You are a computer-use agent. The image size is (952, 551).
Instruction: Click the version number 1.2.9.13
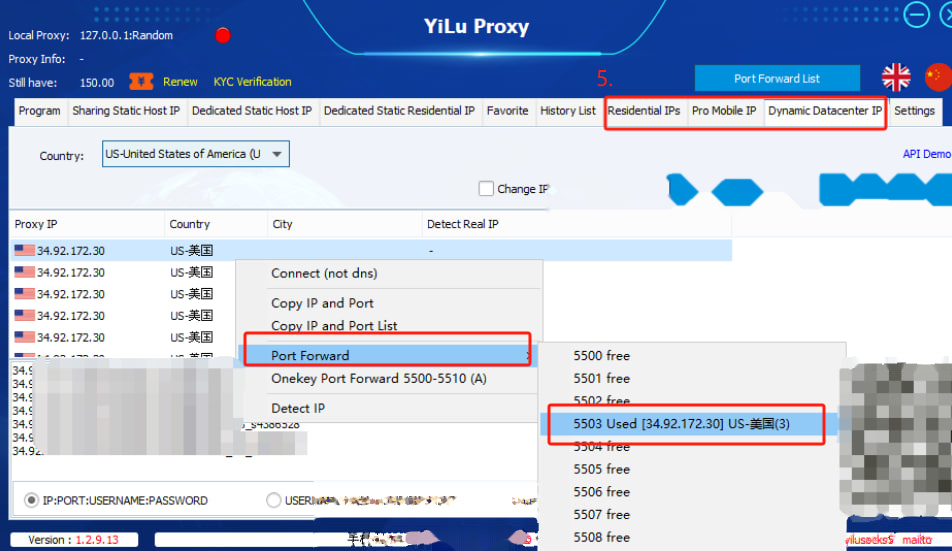click(x=97, y=540)
